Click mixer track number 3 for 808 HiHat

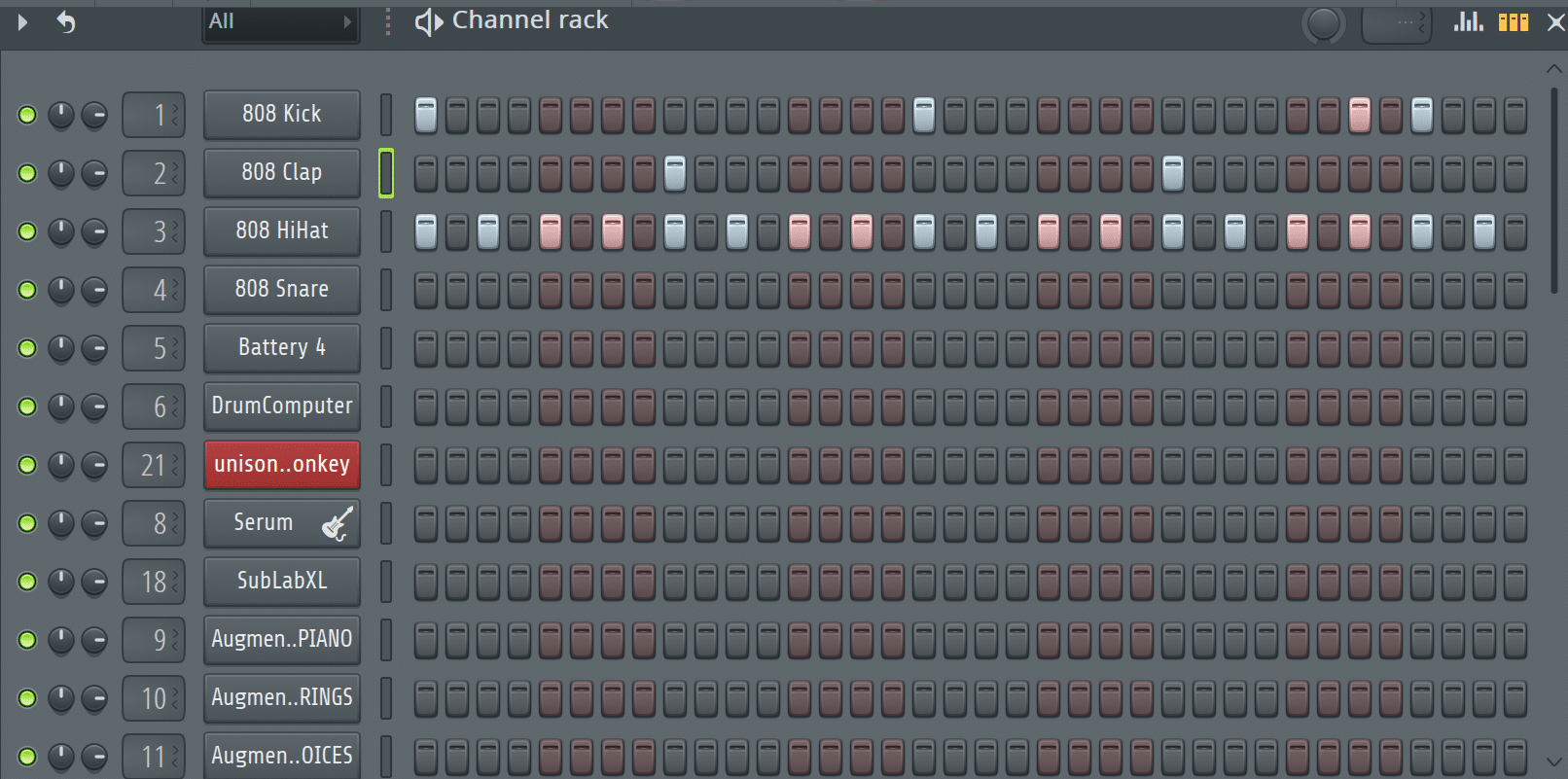pos(154,231)
